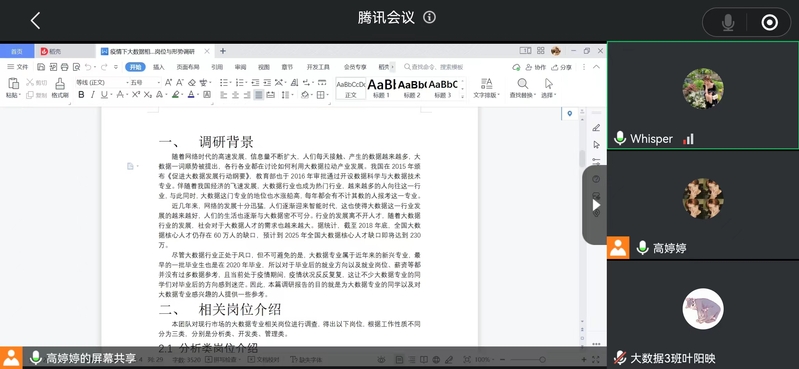The width and height of the screenshot is (799, 369).
Task: Toggle superscript X² formatting
Action: click(x=136, y=94)
